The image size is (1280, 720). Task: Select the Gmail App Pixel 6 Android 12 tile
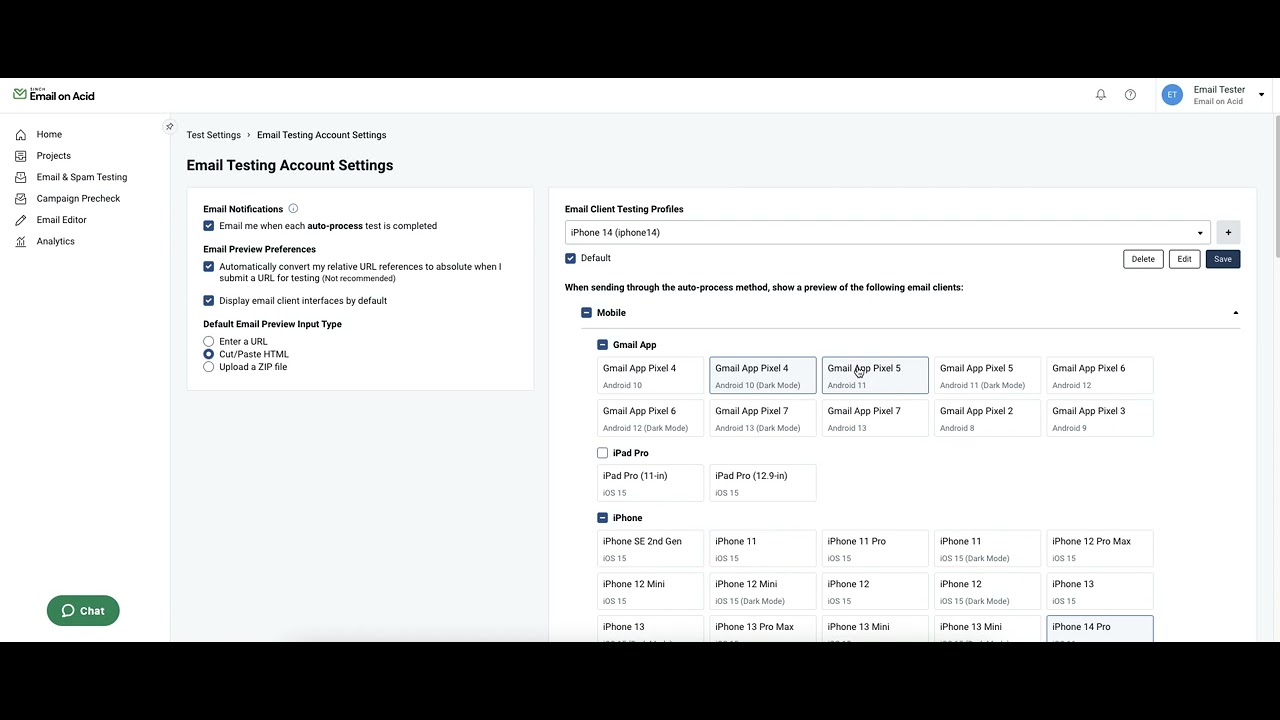coord(1099,375)
